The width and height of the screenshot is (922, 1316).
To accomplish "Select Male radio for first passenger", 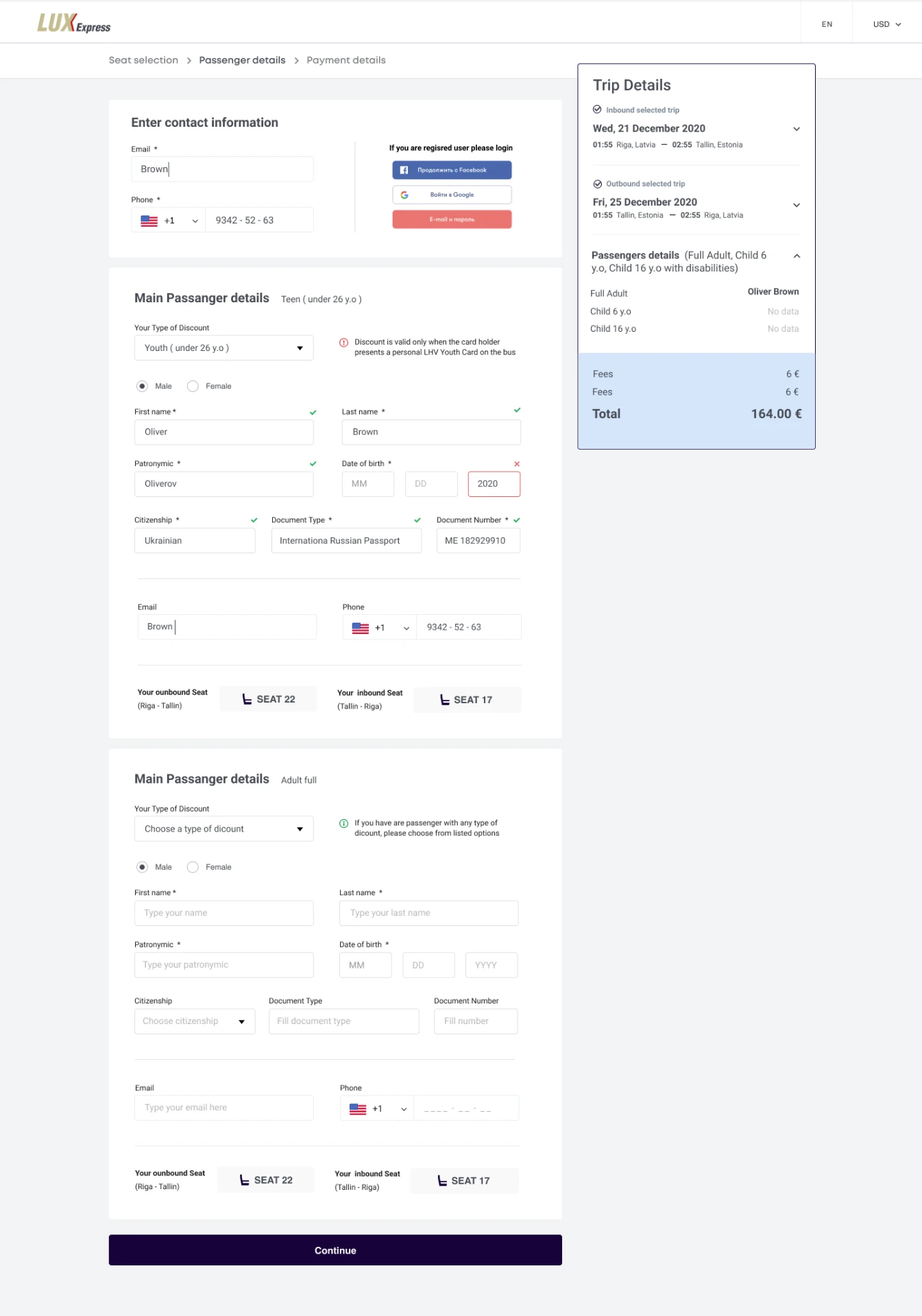I will (x=142, y=387).
